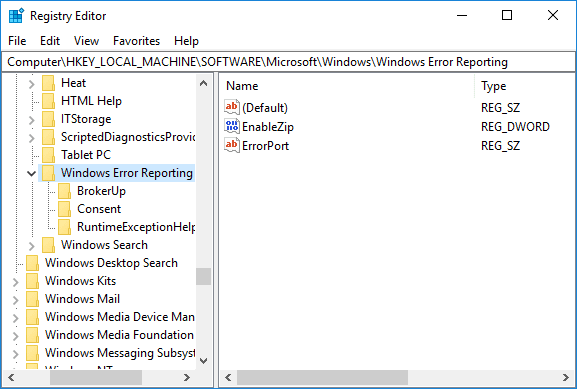Expand the Windows Mail key
Image resolution: width=577 pixels, height=389 pixels.
point(15,300)
